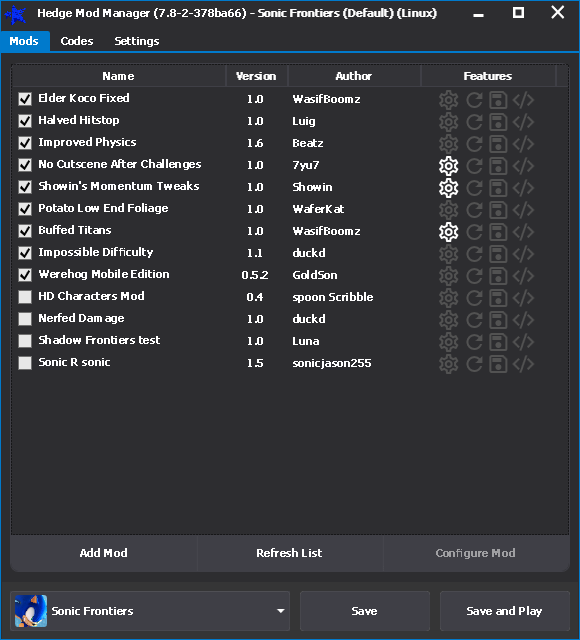Click update arrow icon for Elder Koco Fixed
The width and height of the screenshot is (580, 640).
pyautogui.click(x=474, y=100)
